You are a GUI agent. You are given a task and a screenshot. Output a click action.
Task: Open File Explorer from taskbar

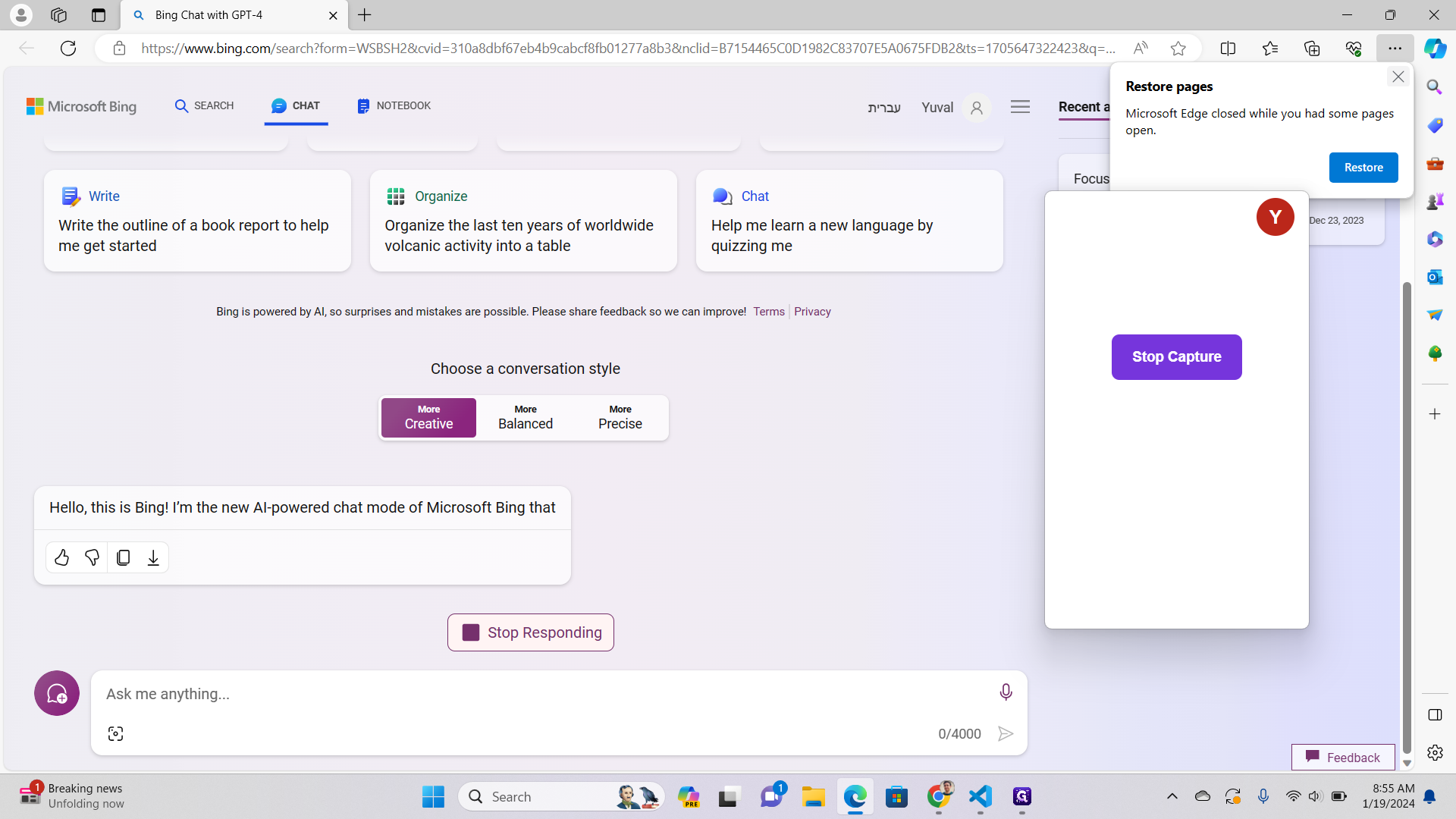click(x=813, y=796)
